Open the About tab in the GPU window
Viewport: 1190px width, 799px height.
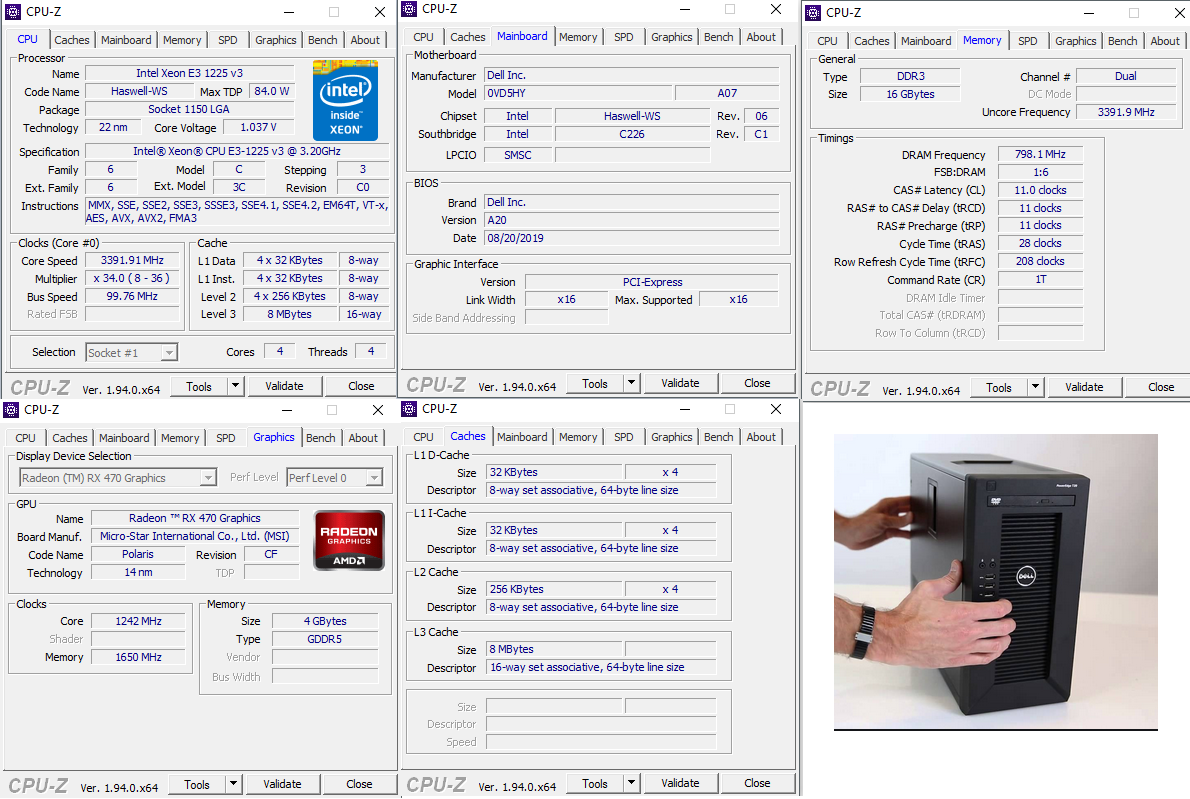point(363,438)
